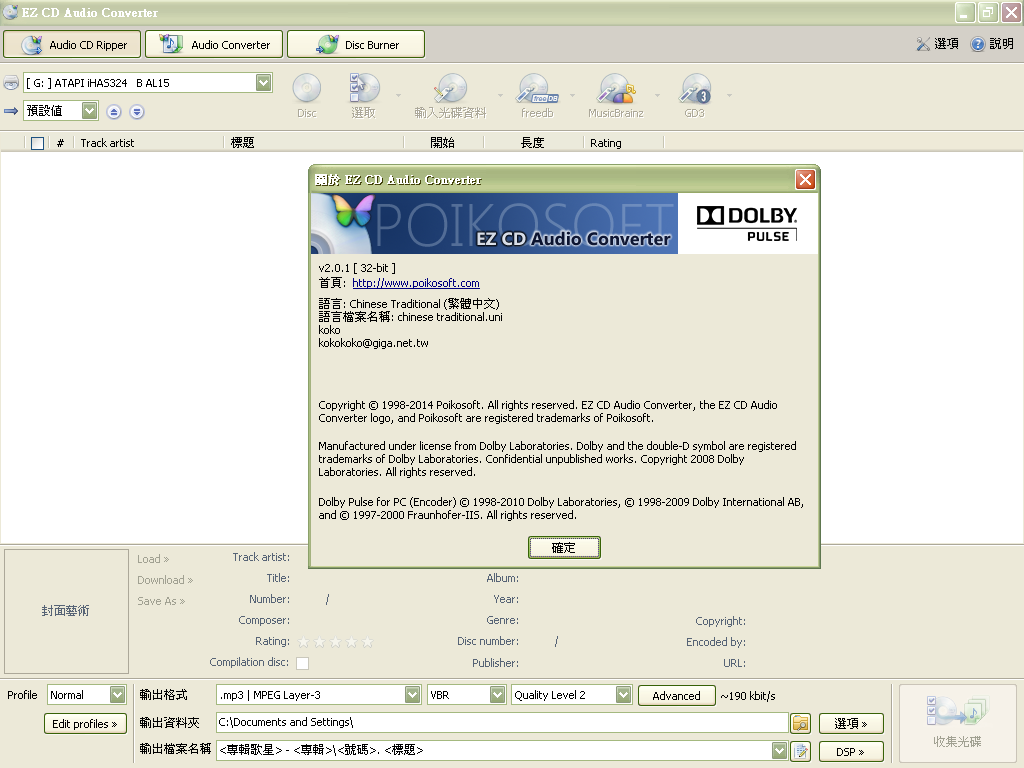Image resolution: width=1024 pixels, height=768 pixels.
Task: Toggle the Compilation disc checkbox
Action: click(302, 663)
